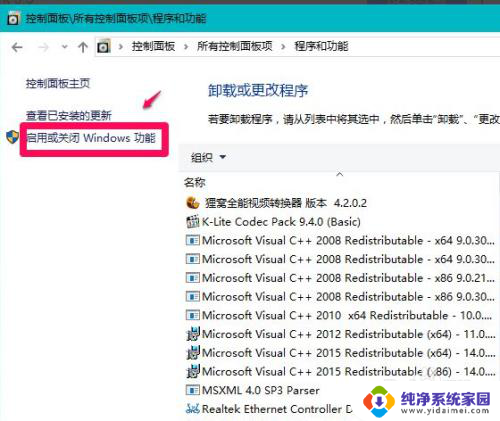Click the 卸载或更改程序 heading
500x421 pixels.
(258, 90)
